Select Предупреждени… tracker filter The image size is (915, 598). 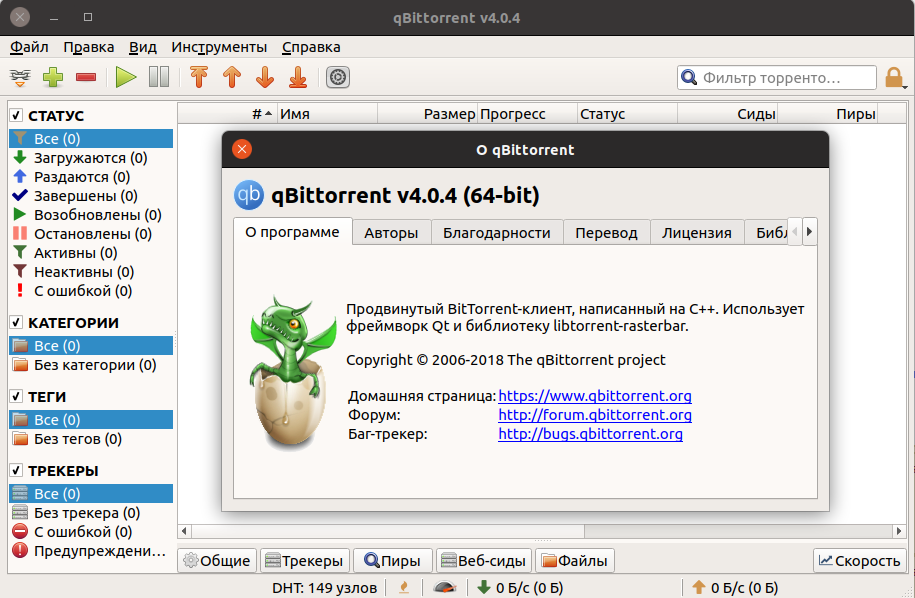coord(91,551)
